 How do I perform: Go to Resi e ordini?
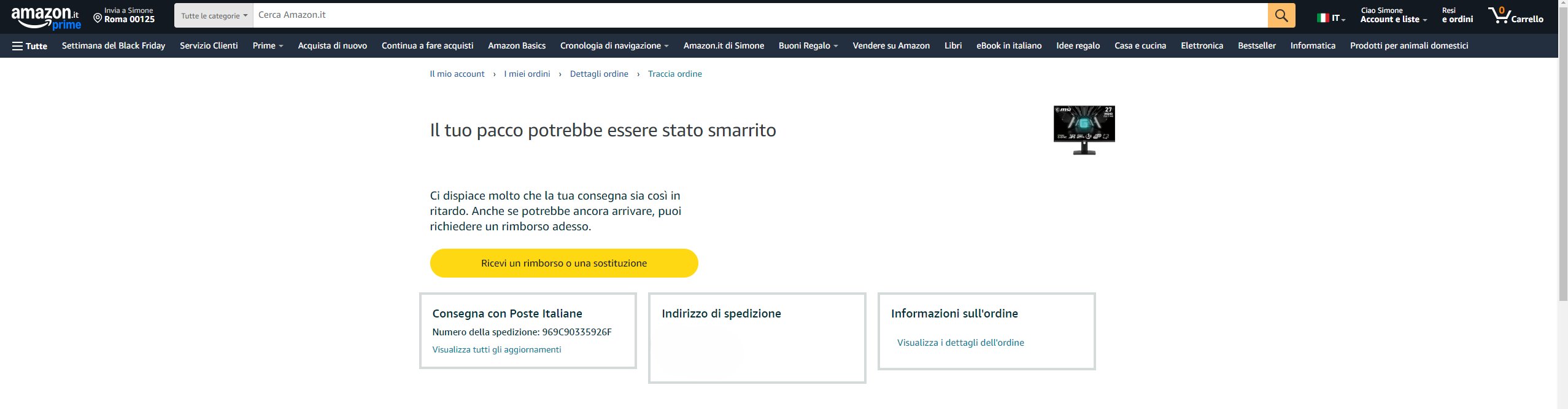pyautogui.click(x=1457, y=15)
